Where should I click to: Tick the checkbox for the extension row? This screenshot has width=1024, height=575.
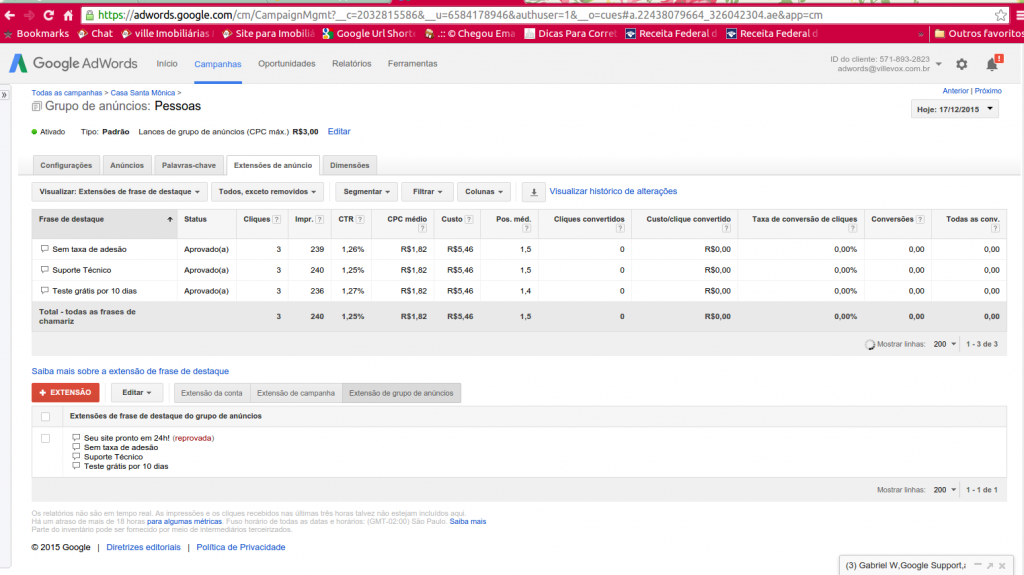click(x=45, y=438)
